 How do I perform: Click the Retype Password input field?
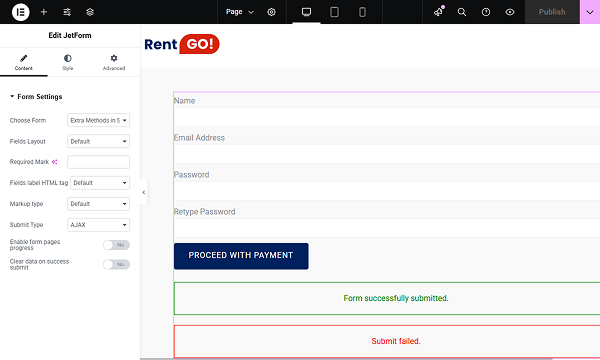coord(386,228)
